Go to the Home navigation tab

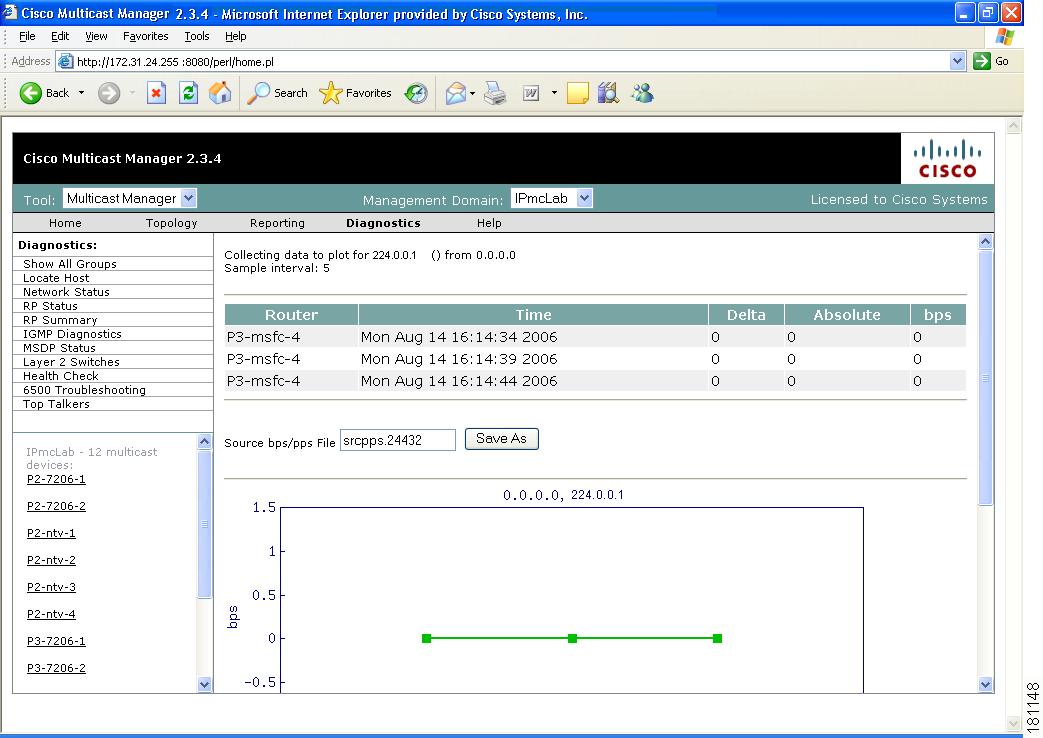point(65,223)
